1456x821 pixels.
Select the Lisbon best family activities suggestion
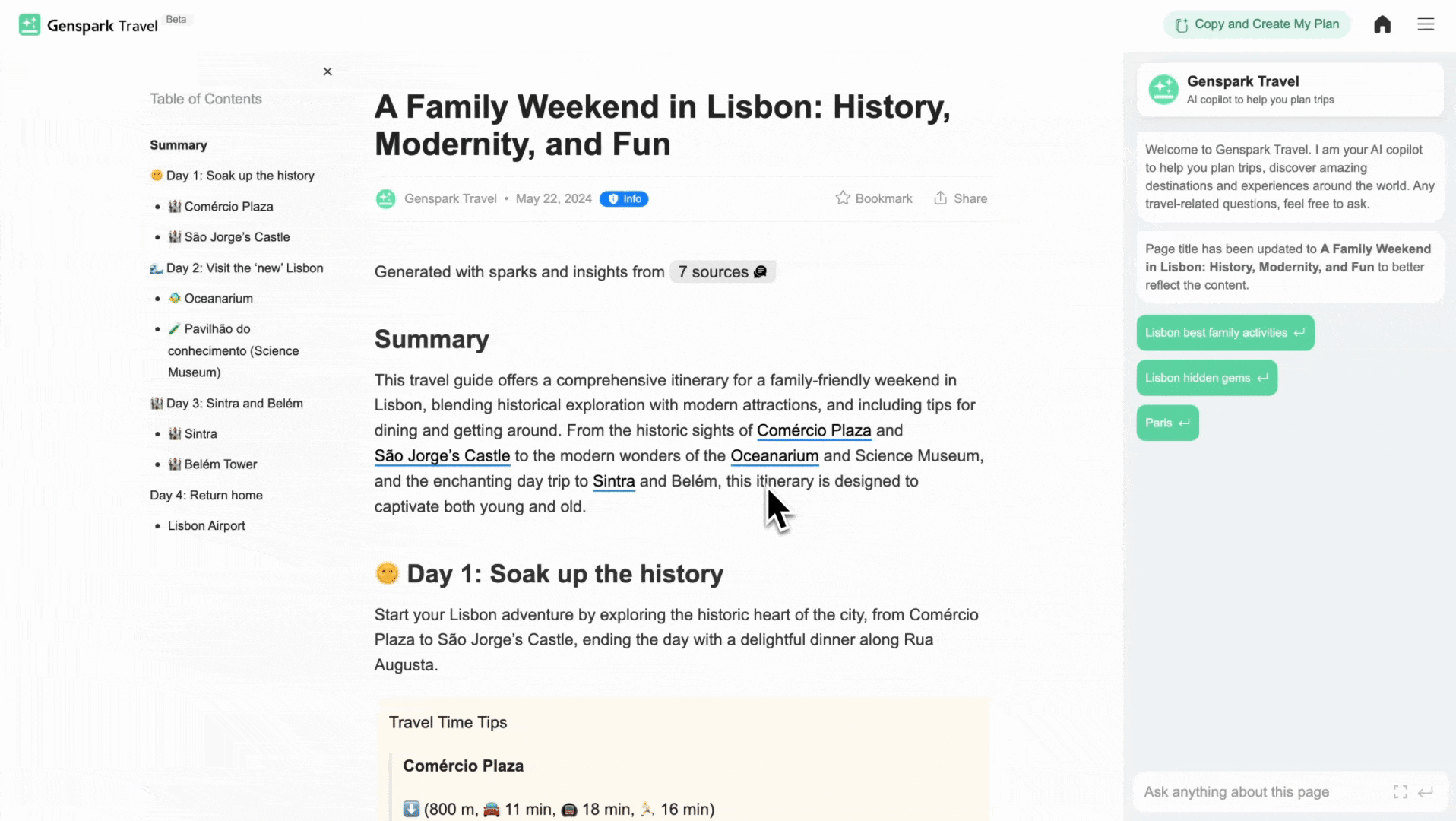coord(1225,333)
